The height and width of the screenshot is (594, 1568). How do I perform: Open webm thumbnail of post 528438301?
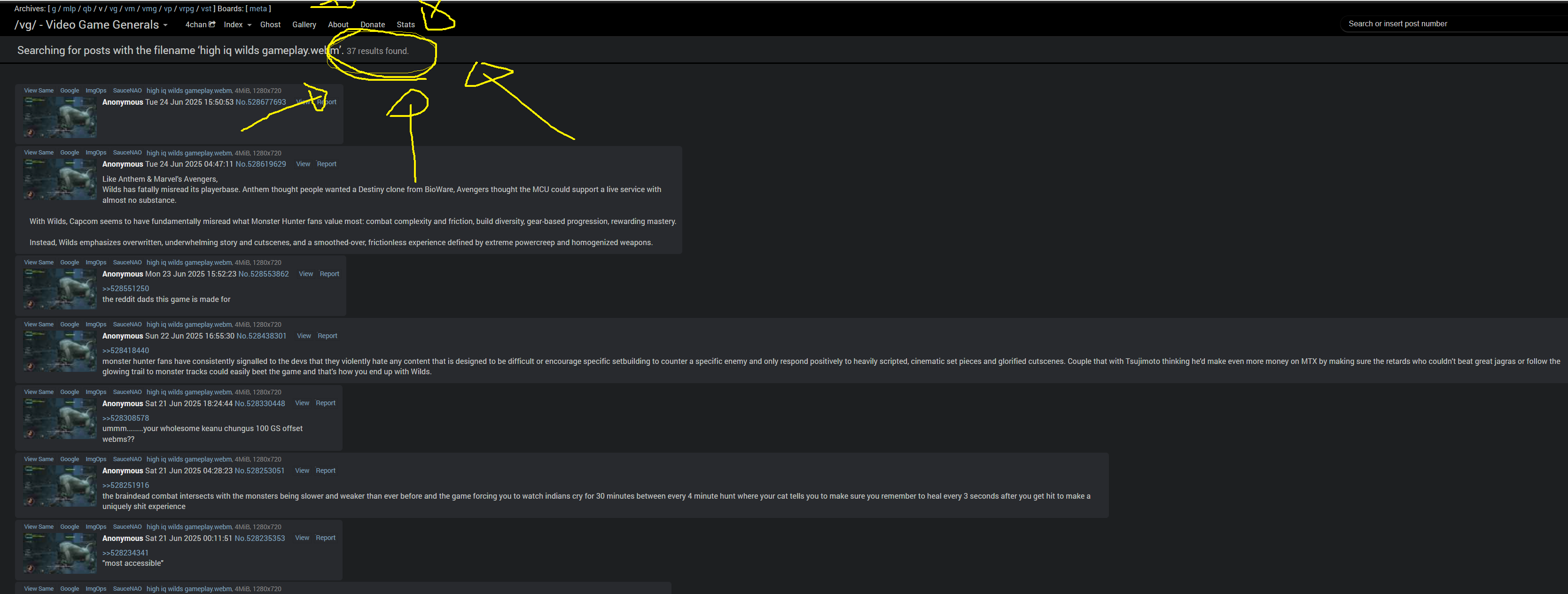60,351
